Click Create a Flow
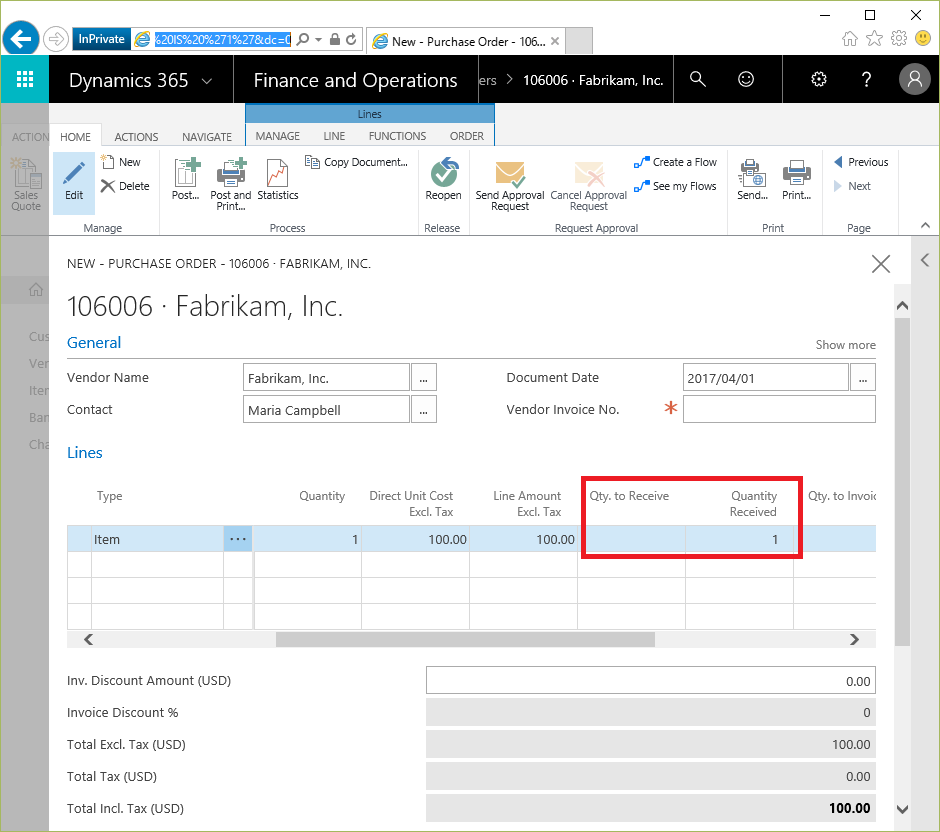 [x=676, y=162]
